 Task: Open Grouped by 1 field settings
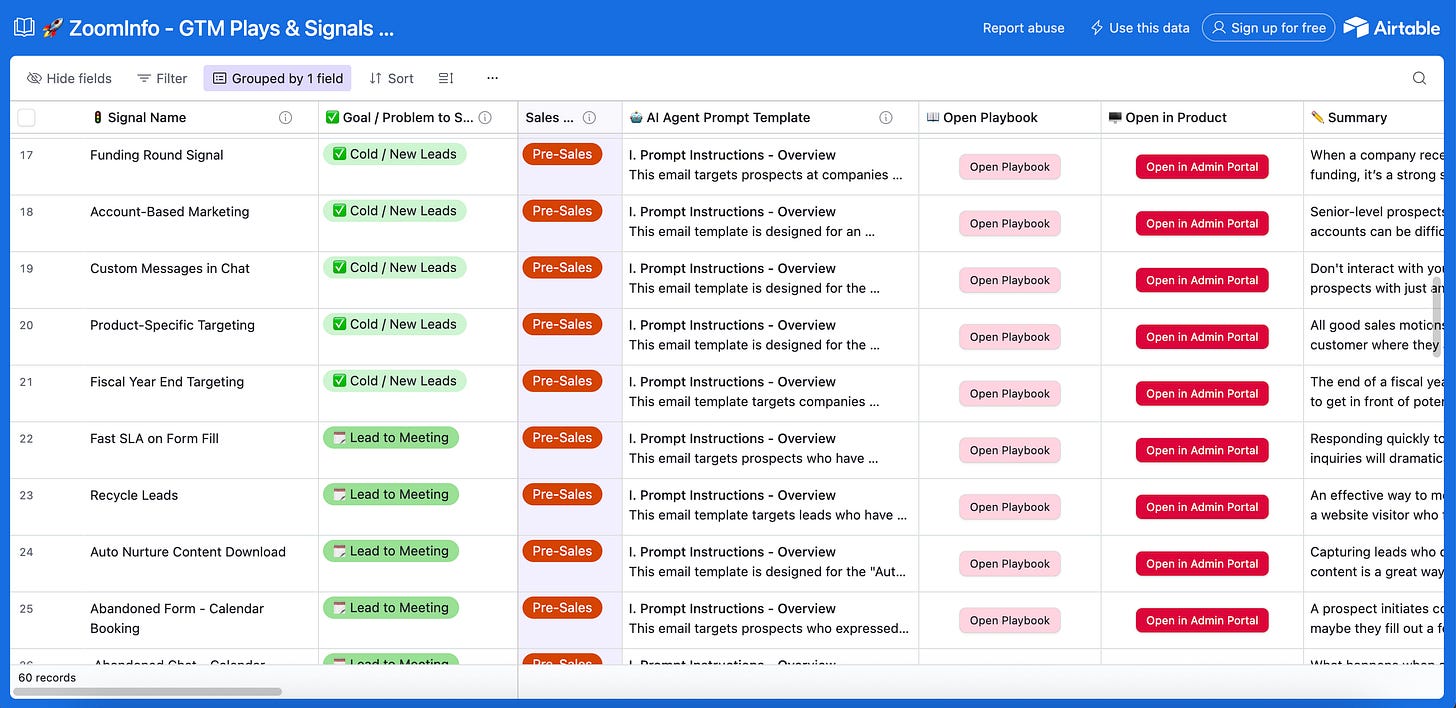point(277,78)
